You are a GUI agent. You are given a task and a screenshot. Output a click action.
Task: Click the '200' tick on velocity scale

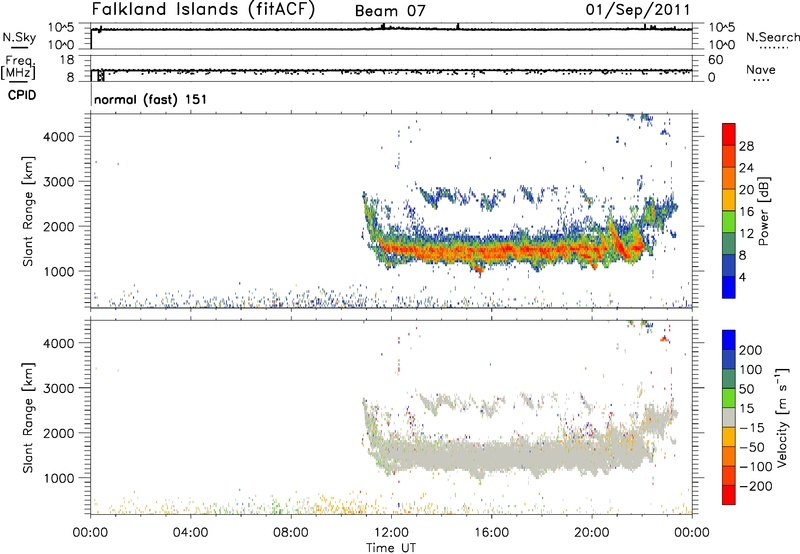pos(751,350)
